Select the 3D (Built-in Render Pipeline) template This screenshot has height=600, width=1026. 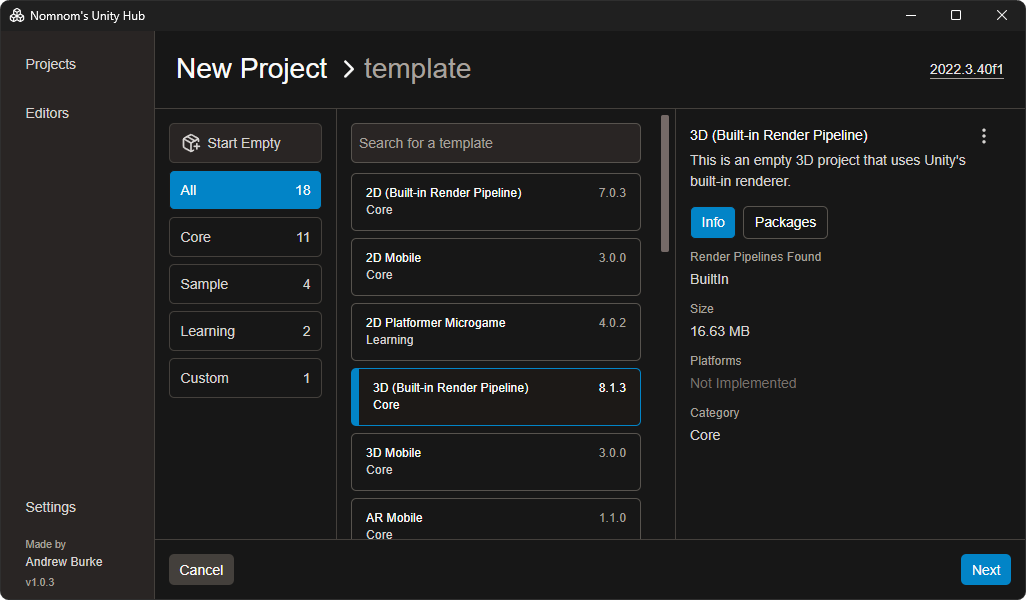click(x=496, y=397)
